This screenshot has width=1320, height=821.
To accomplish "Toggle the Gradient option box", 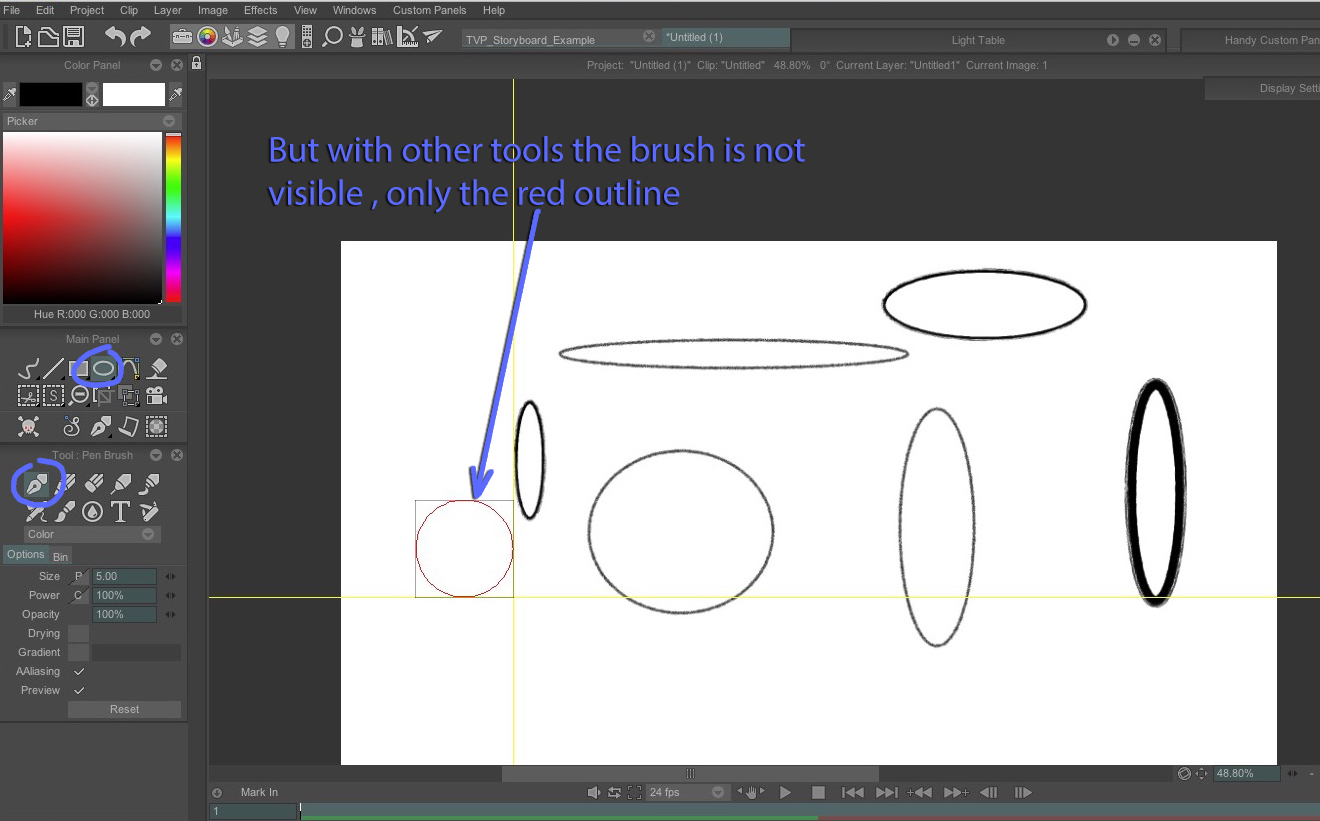I will click(79, 652).
